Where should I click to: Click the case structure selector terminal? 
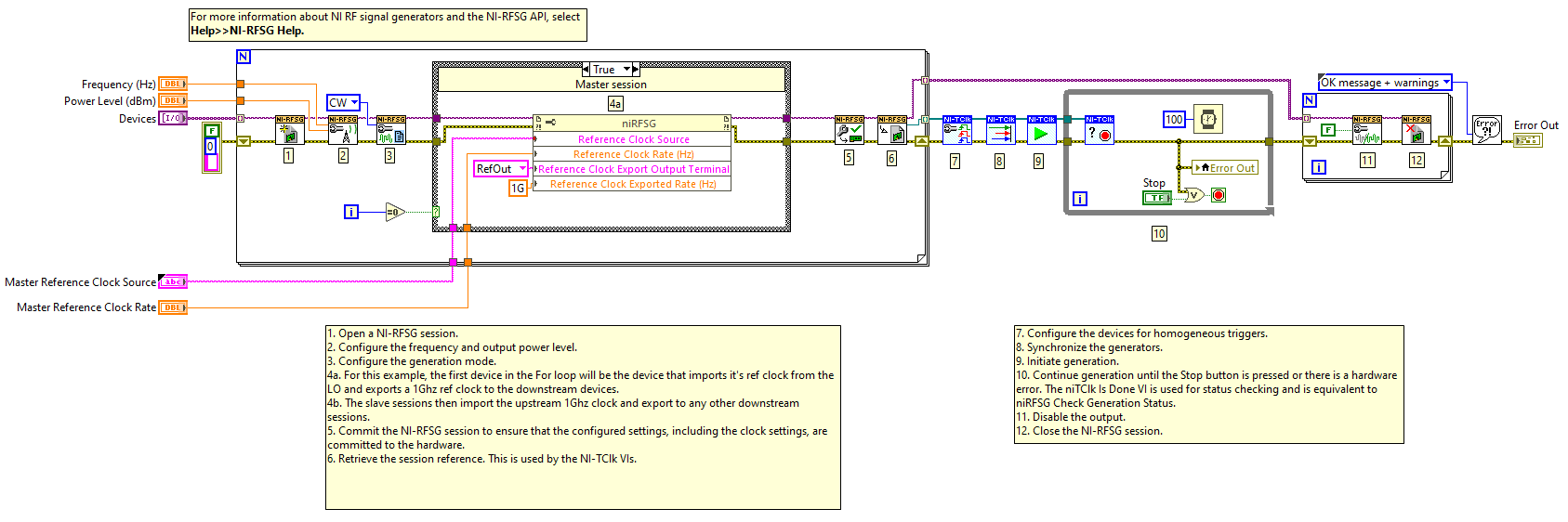(436, 212)
